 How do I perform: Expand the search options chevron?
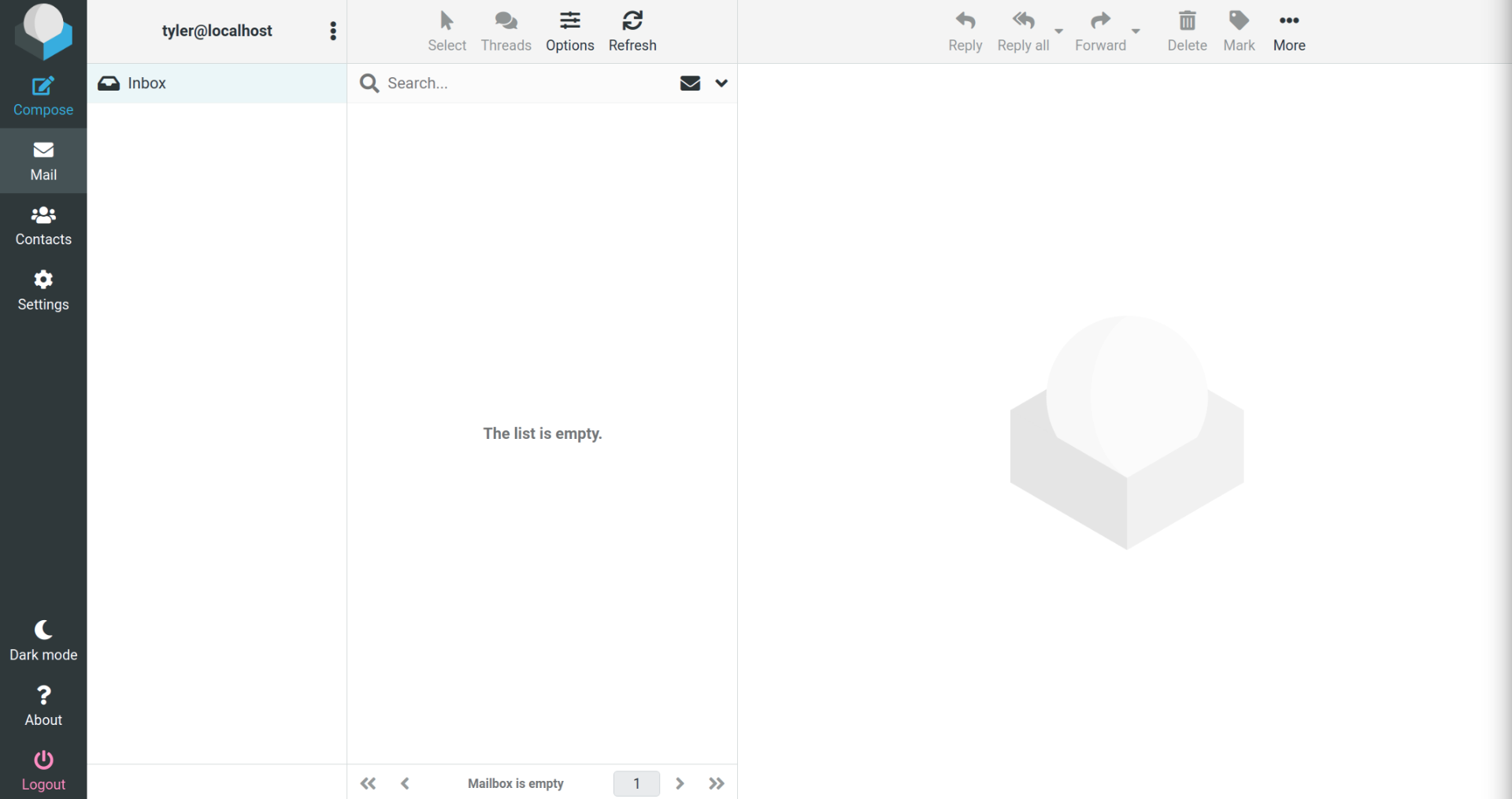click(x=721, y=84)
